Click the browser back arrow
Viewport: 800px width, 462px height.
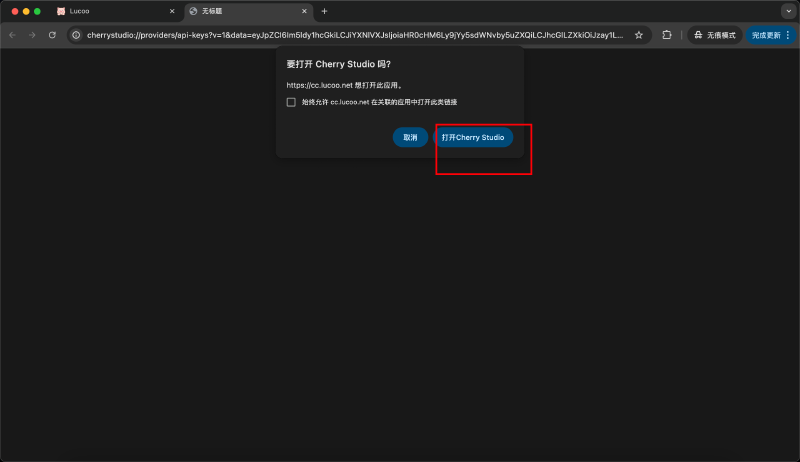[13, 35]
